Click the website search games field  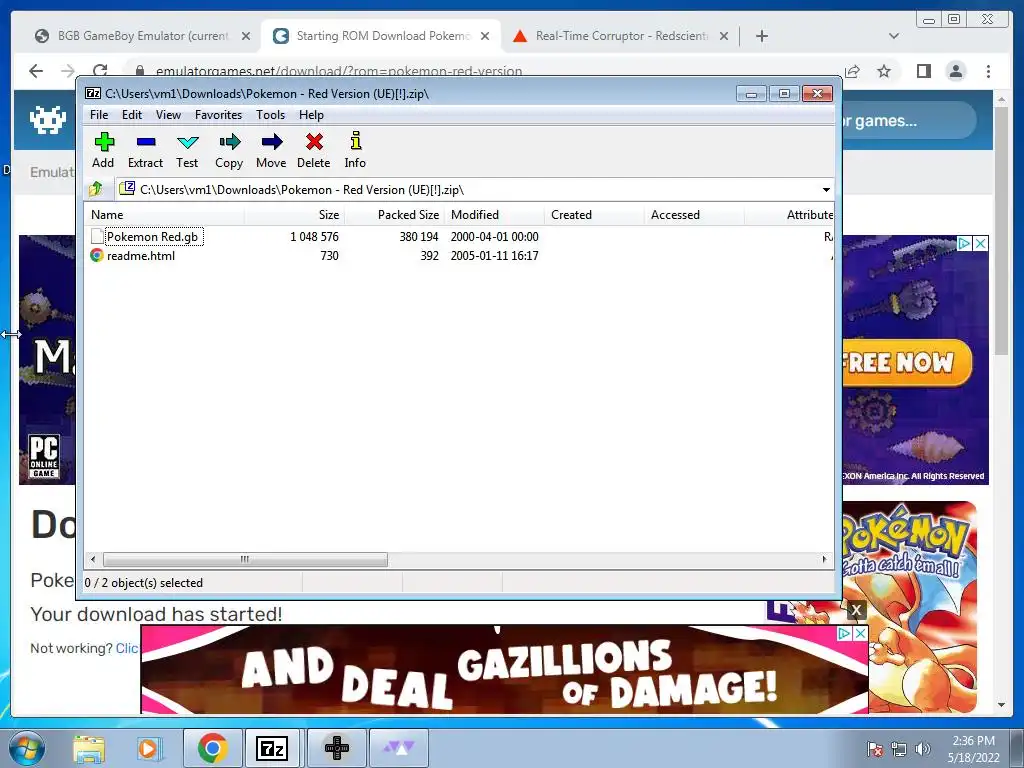[908, 121]
